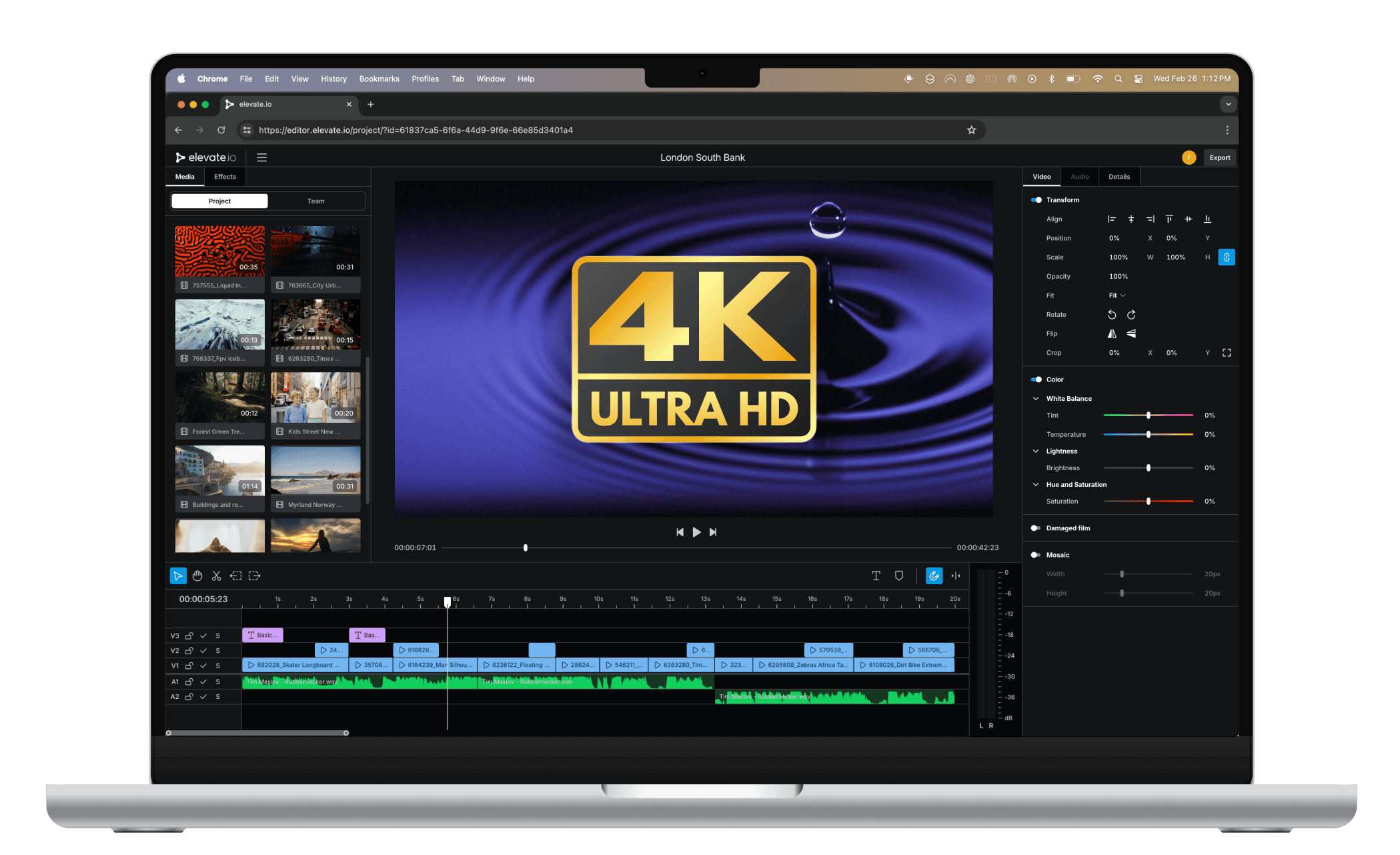Screen dimensions: 1400x855
Task: Open the Details tab
Action: coord(1119,177)
